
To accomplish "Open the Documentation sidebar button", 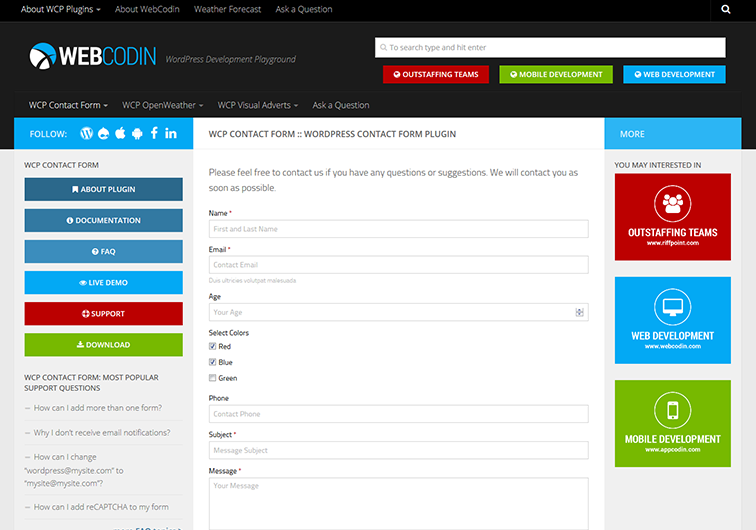I will click(104, 220).
